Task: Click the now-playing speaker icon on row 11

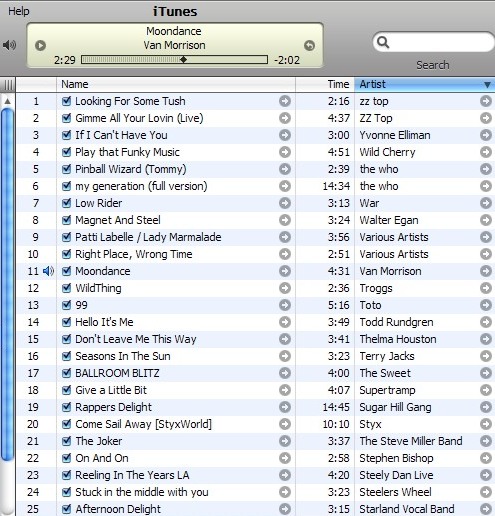Action: 48,271
